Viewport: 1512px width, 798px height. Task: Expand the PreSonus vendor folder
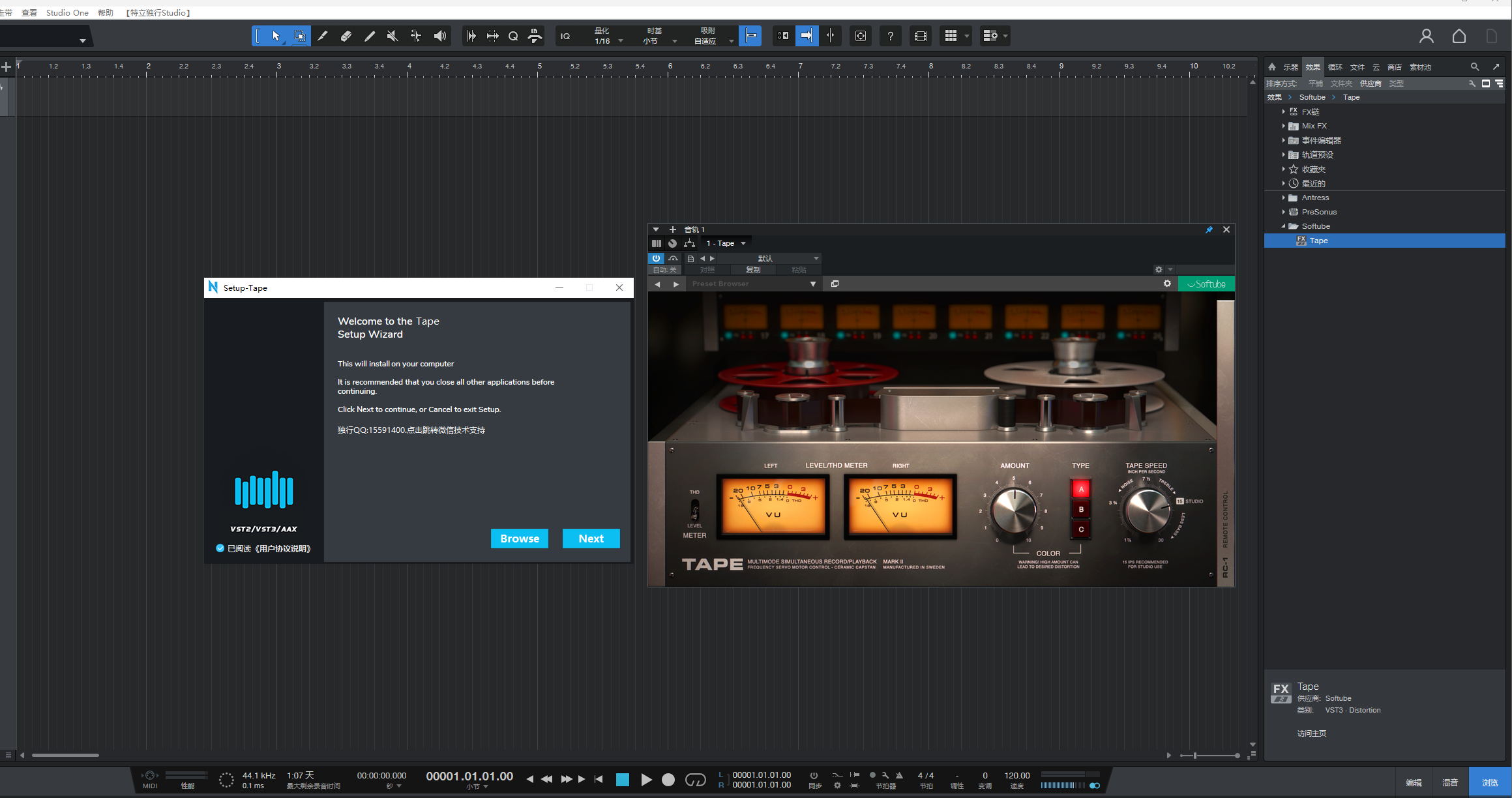pyautogui.click(x=1283, y=212)
